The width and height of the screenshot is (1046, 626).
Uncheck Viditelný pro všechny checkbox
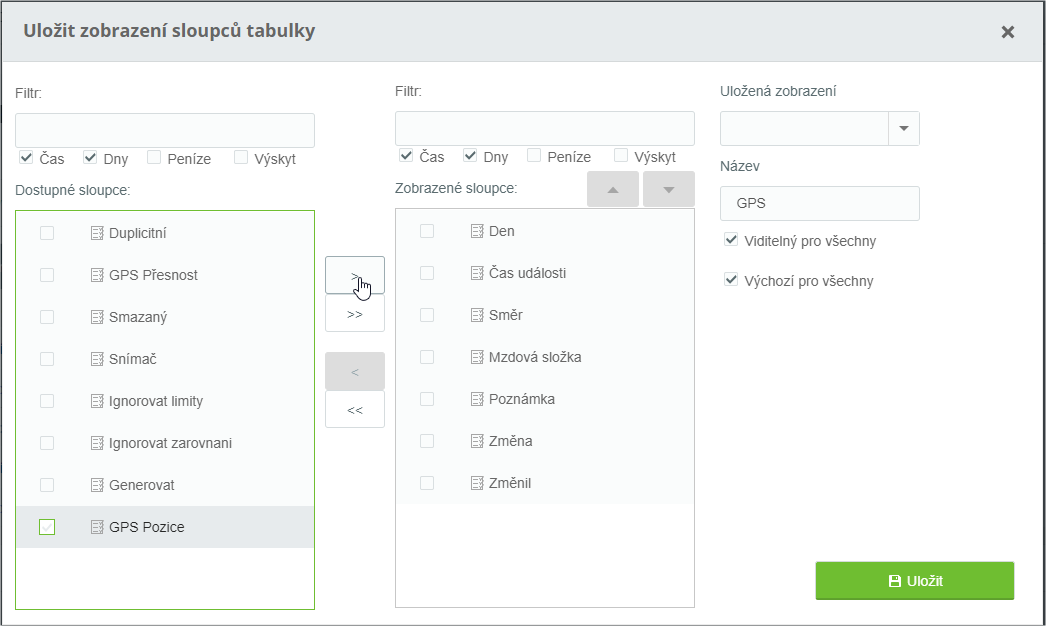pyautogui.click(x=731, y=240)
